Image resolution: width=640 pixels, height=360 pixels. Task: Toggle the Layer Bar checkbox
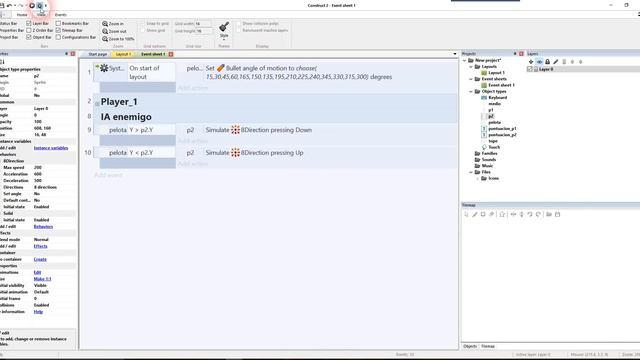[29, 24]
